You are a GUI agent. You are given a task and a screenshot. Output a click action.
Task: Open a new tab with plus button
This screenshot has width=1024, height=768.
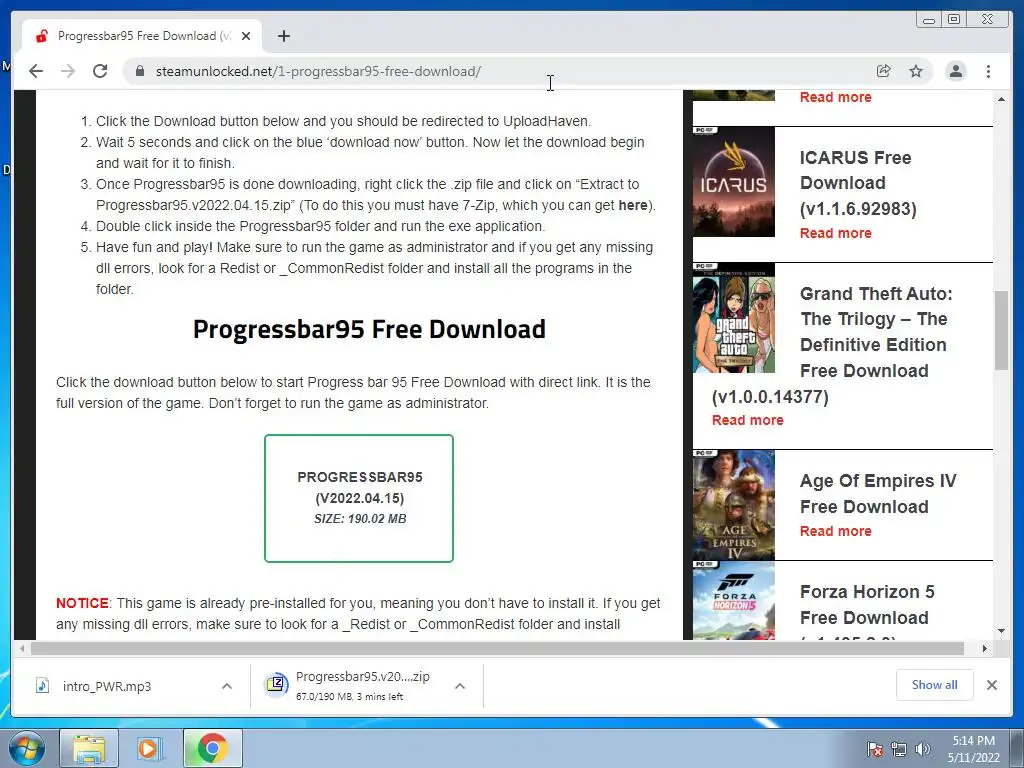click(x=283, y=36)
